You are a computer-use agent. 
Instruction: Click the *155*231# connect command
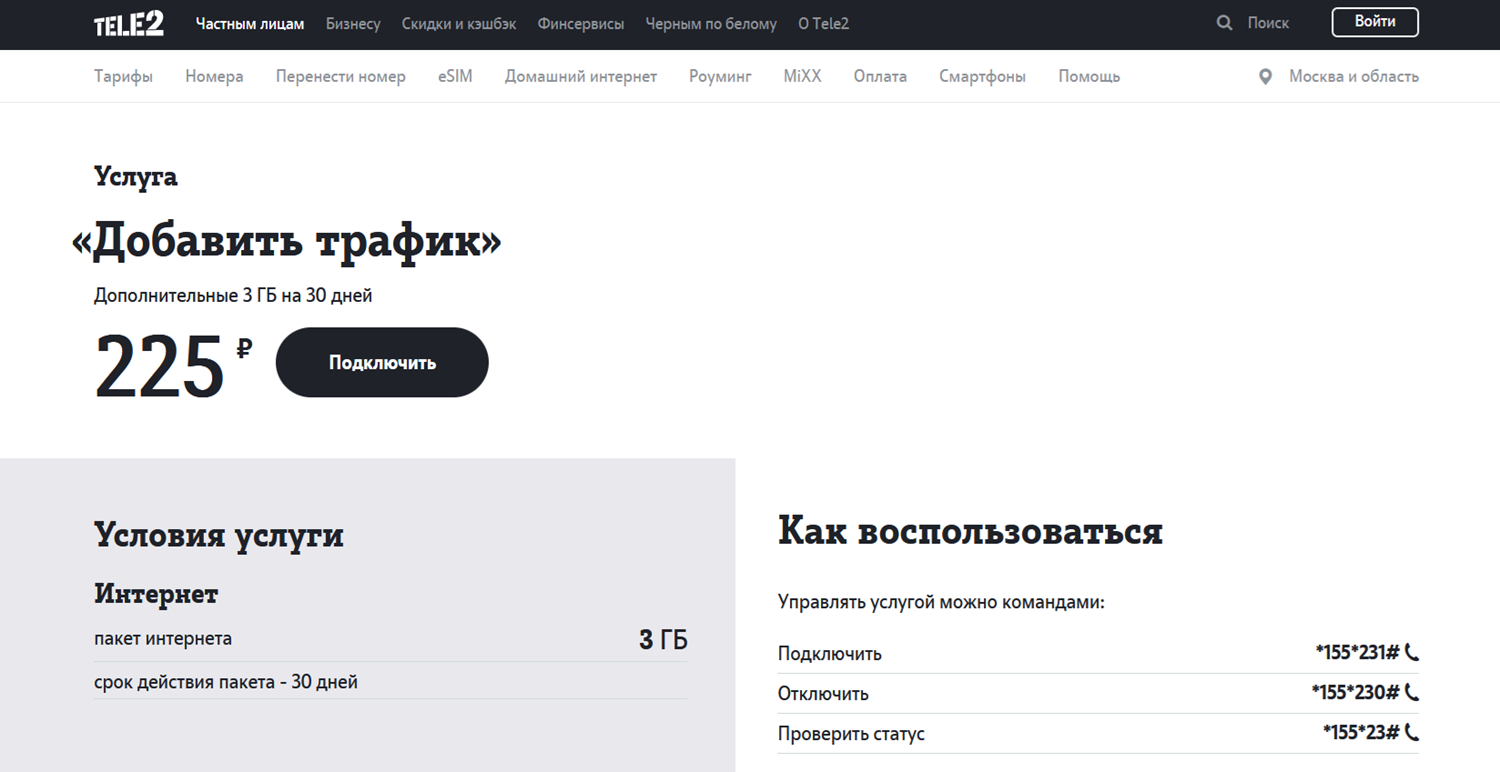tap(1357, 653)
